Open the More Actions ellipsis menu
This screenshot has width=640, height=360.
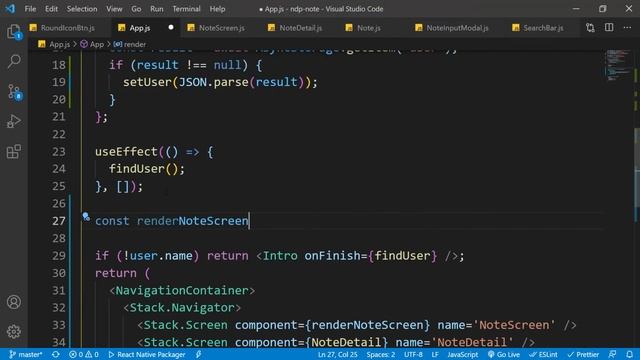coord(627,28)
